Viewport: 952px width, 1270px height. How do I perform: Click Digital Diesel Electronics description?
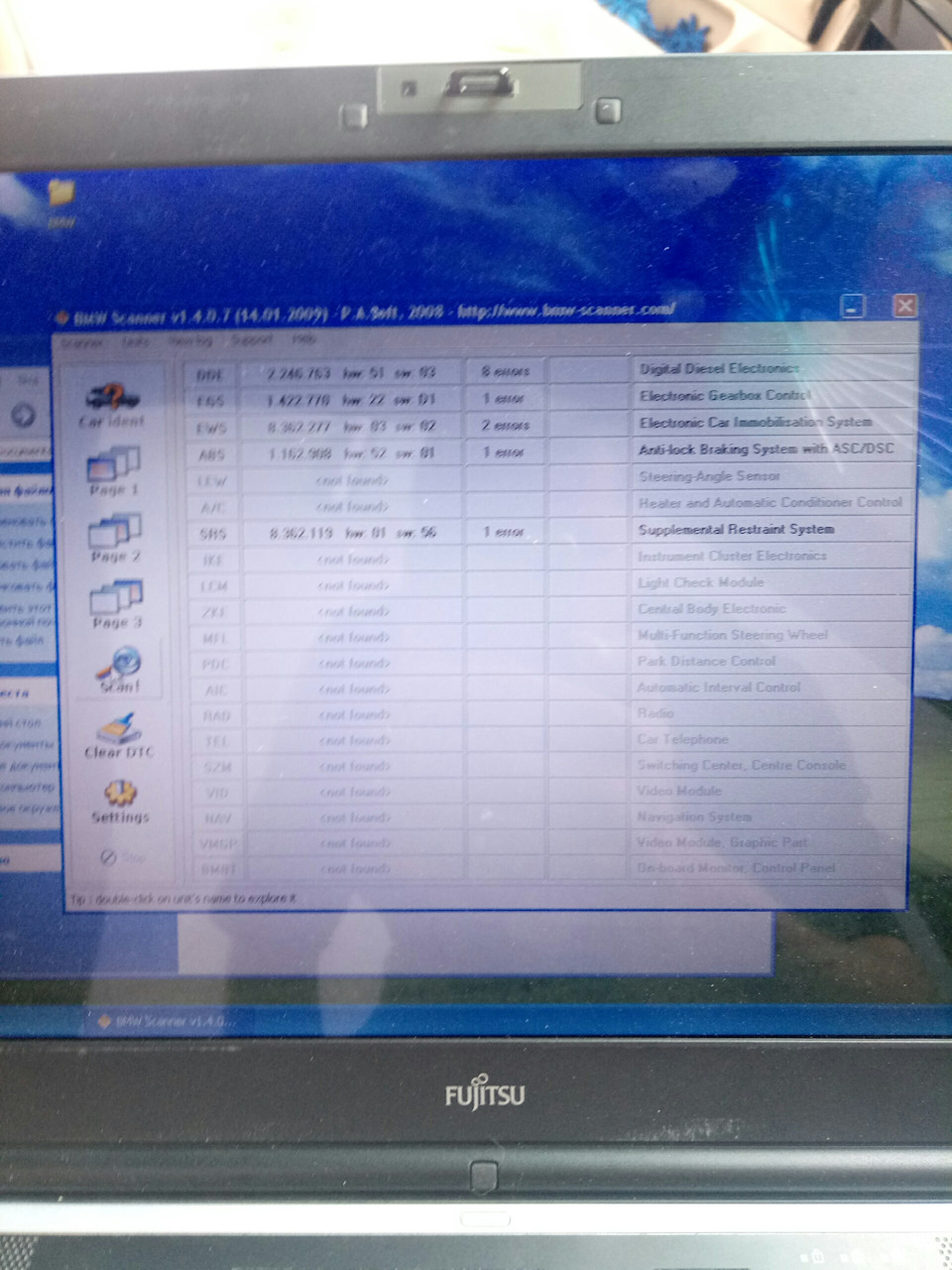[719, 368]
